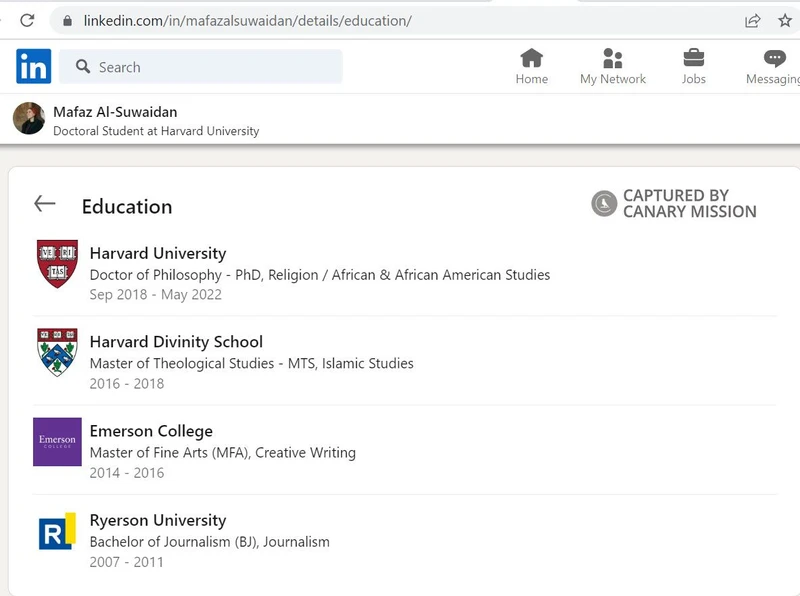
Task: Click the share page icon in address bar
Action: (x=753, y=21)
